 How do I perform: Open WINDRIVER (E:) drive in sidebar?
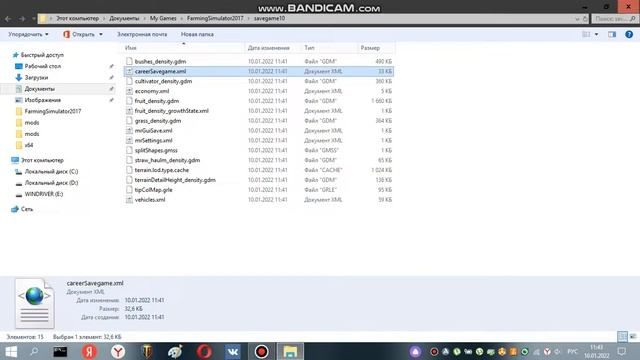pyautogui.click(x=44, y=194)
